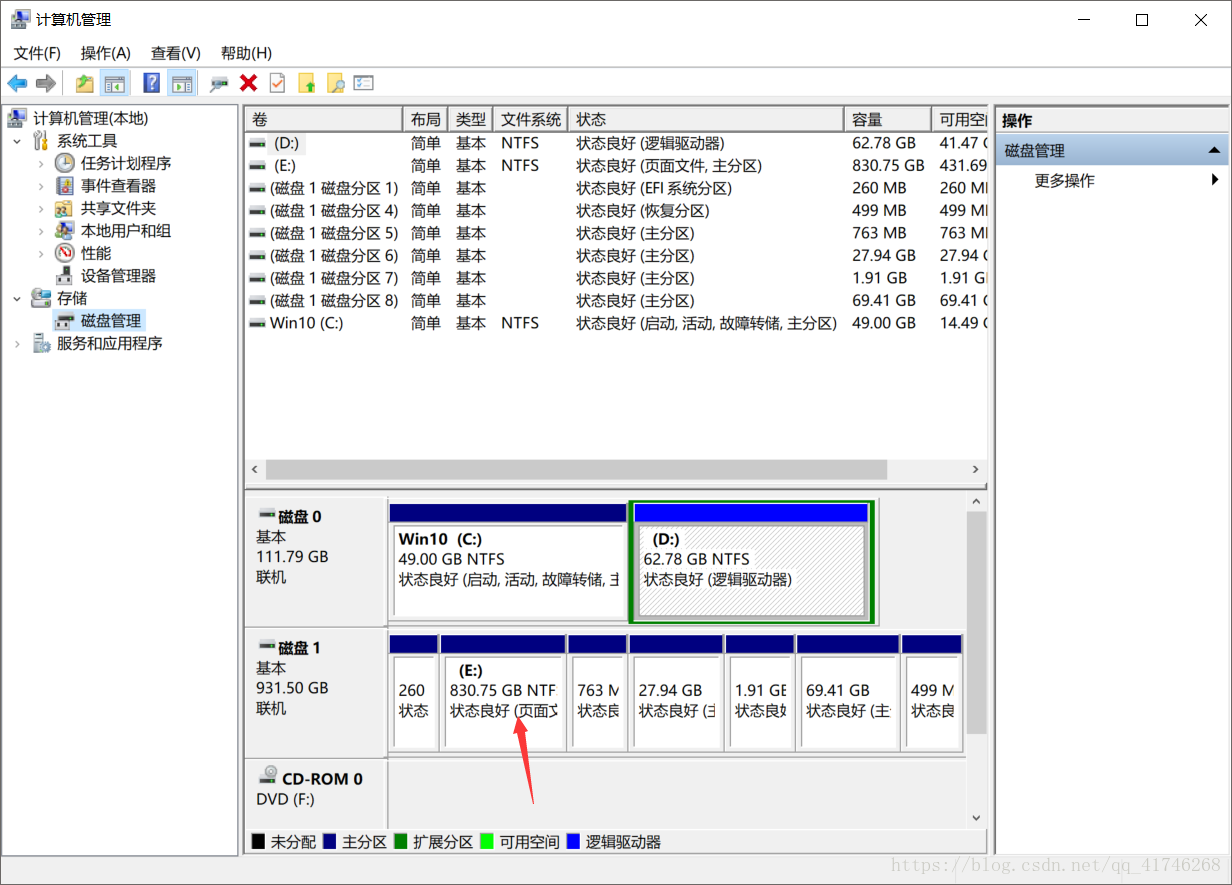Click the 69.41 GB partition block

848,692
